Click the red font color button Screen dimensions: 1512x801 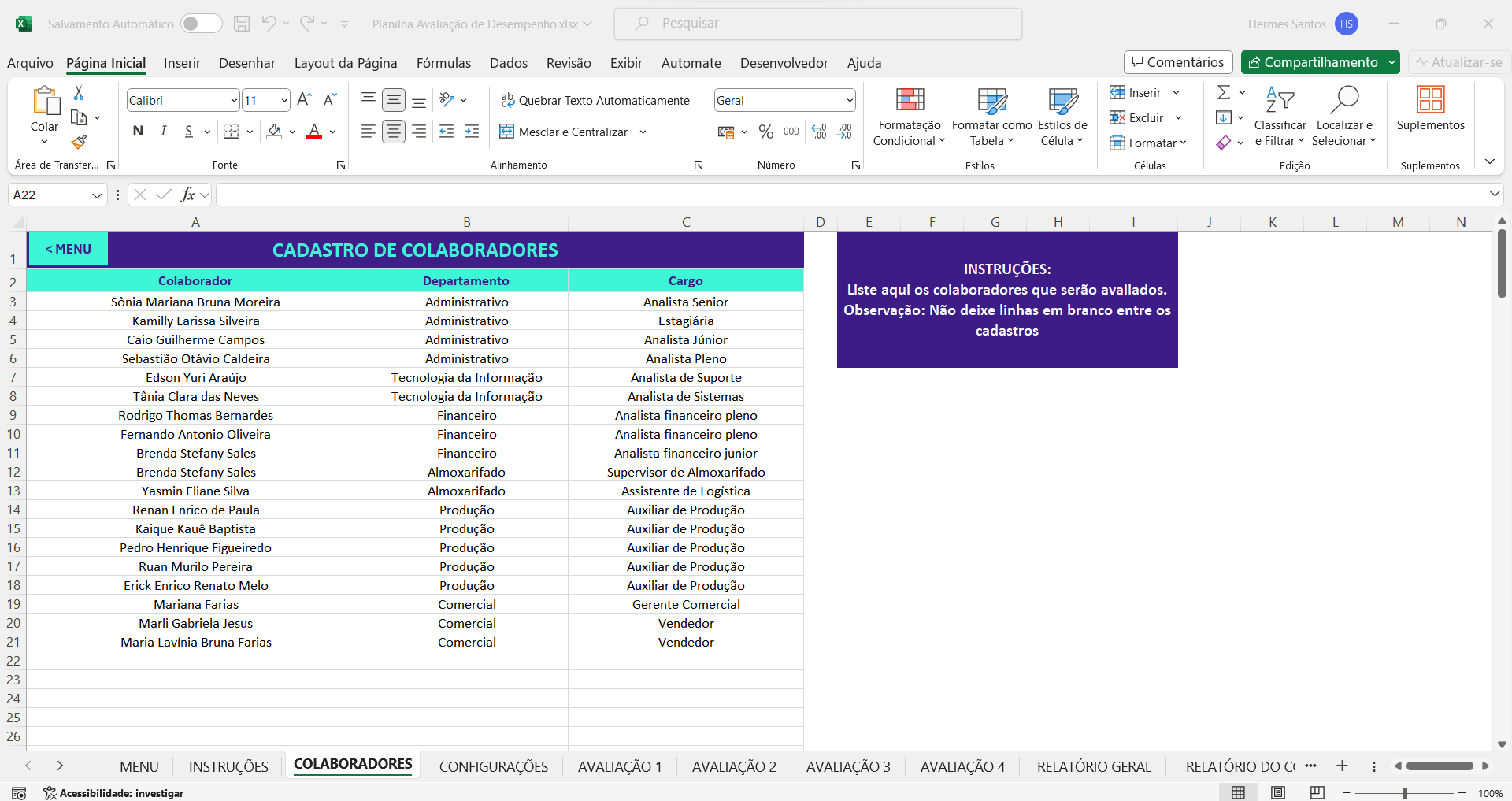[x=314, y=131]
